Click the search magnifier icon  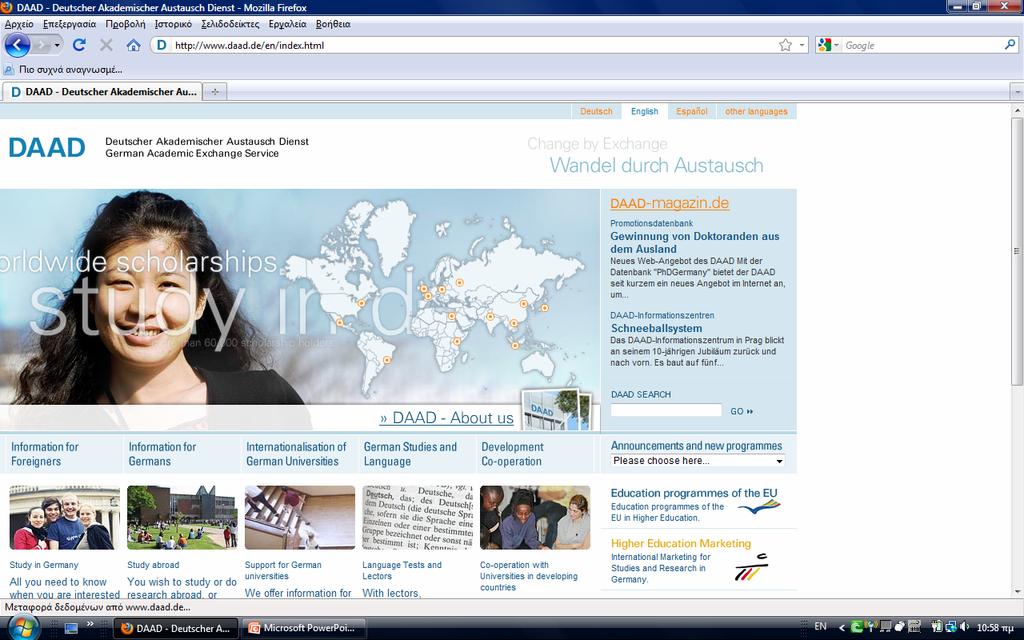point(1010,44)
